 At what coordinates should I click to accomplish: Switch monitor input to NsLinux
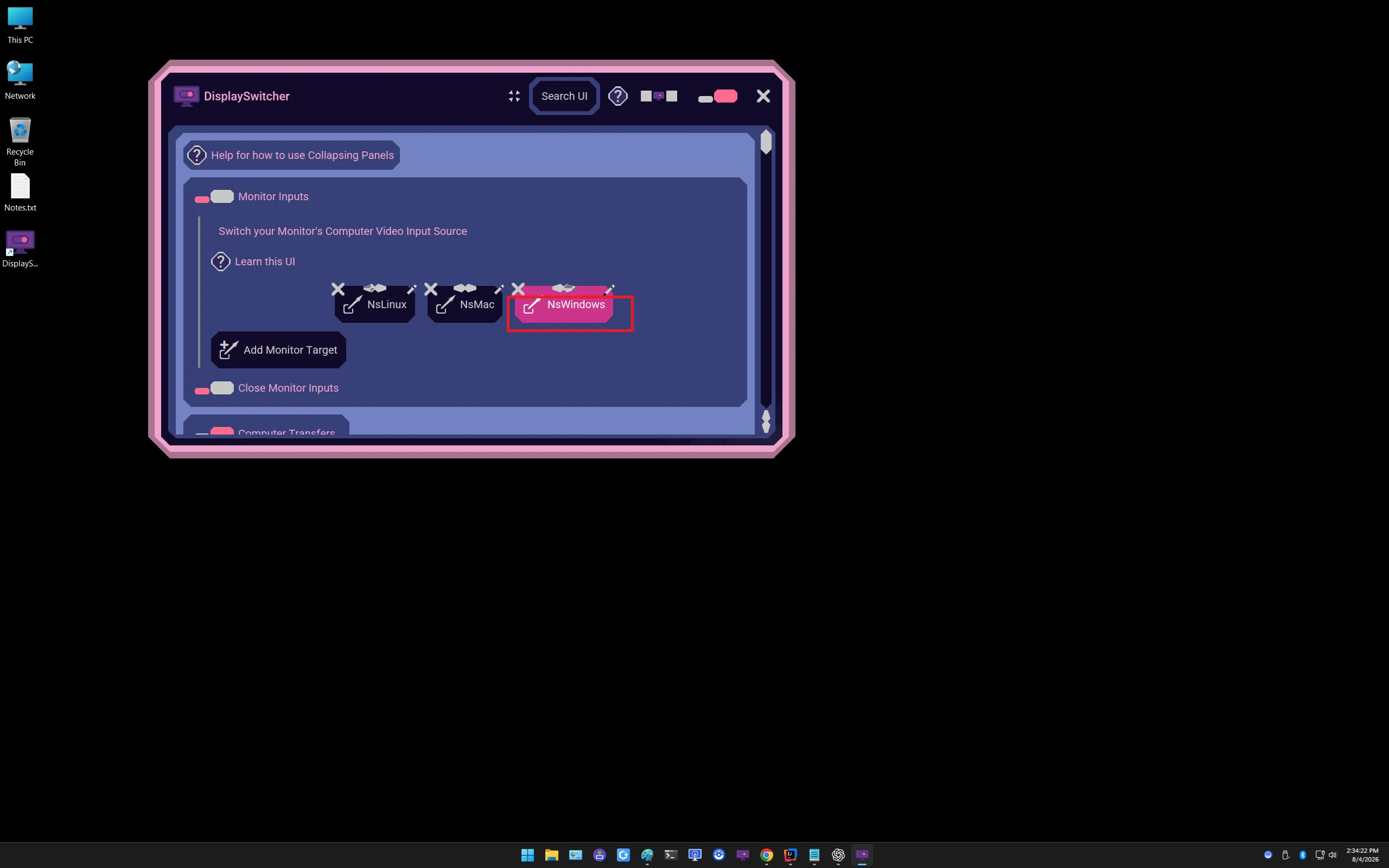(375, 305)
